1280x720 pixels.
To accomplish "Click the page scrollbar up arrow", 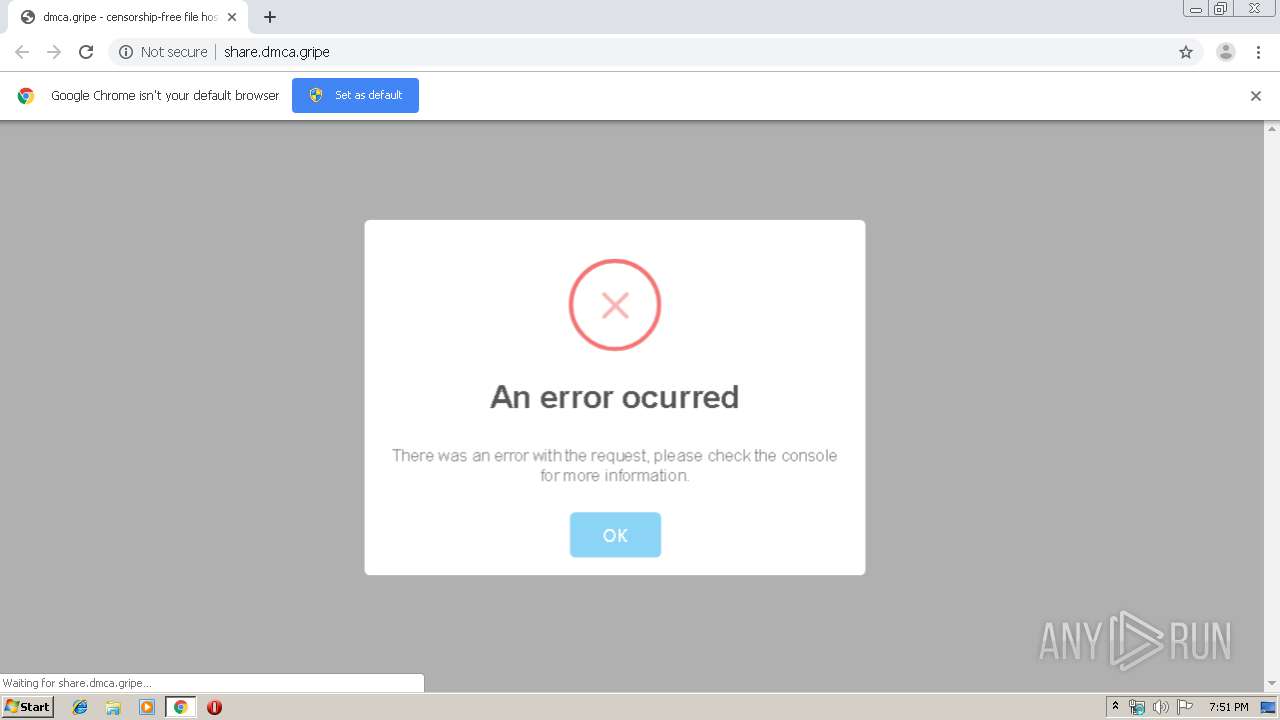I will point(1272,129).
